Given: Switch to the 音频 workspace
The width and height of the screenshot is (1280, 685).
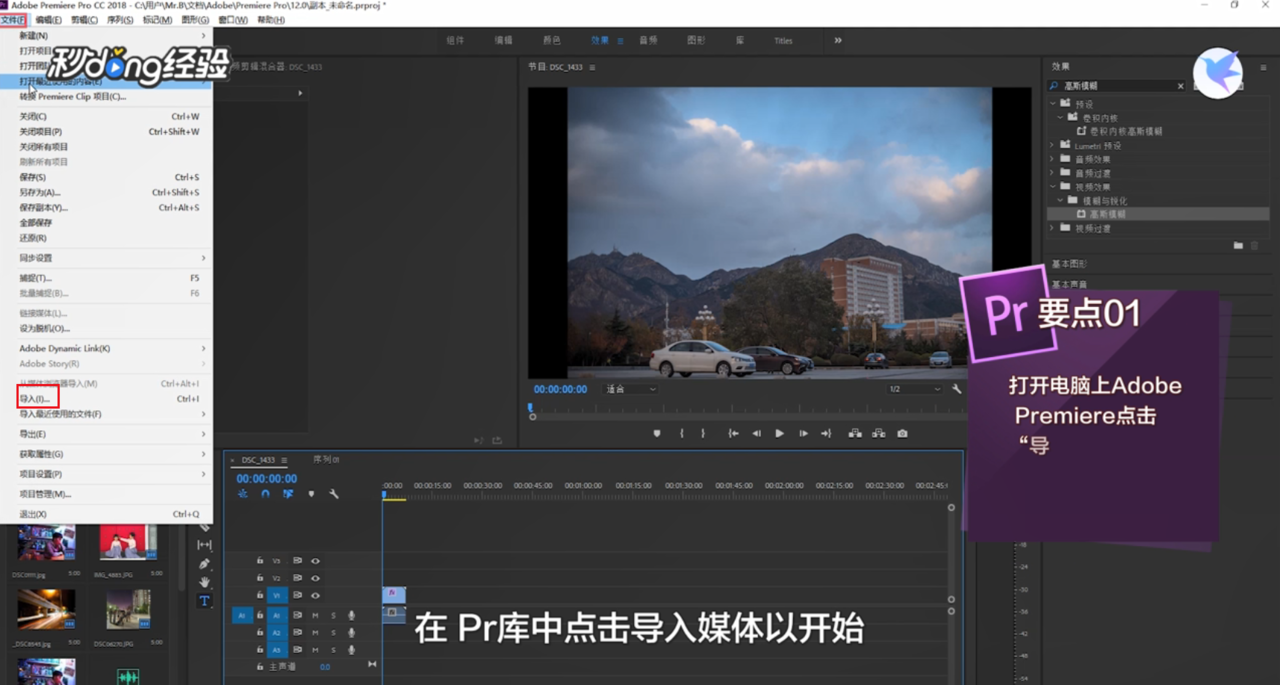Looking at the screenshot, I should 648,41.
